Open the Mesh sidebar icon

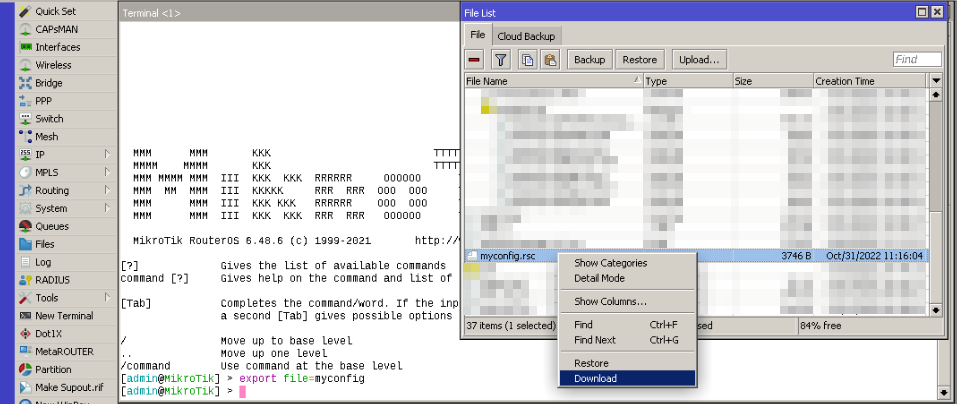tap(26, 137)
